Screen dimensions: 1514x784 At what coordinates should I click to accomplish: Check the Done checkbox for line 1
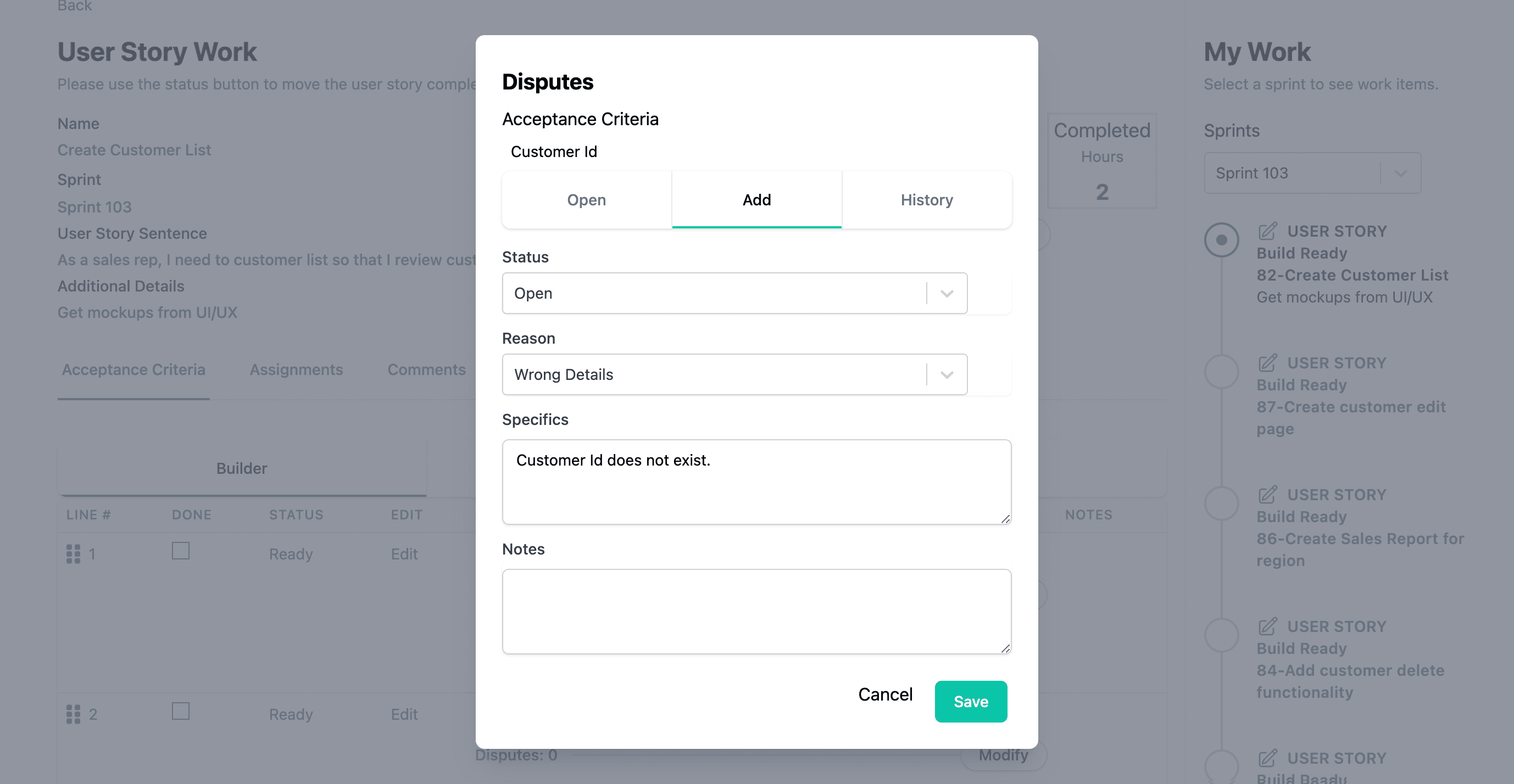click(180, 551)
